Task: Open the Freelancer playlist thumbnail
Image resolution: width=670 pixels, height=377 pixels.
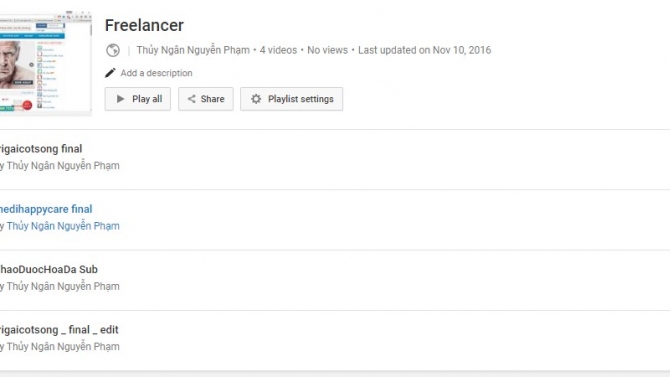Action: click(x=45, y=63)
